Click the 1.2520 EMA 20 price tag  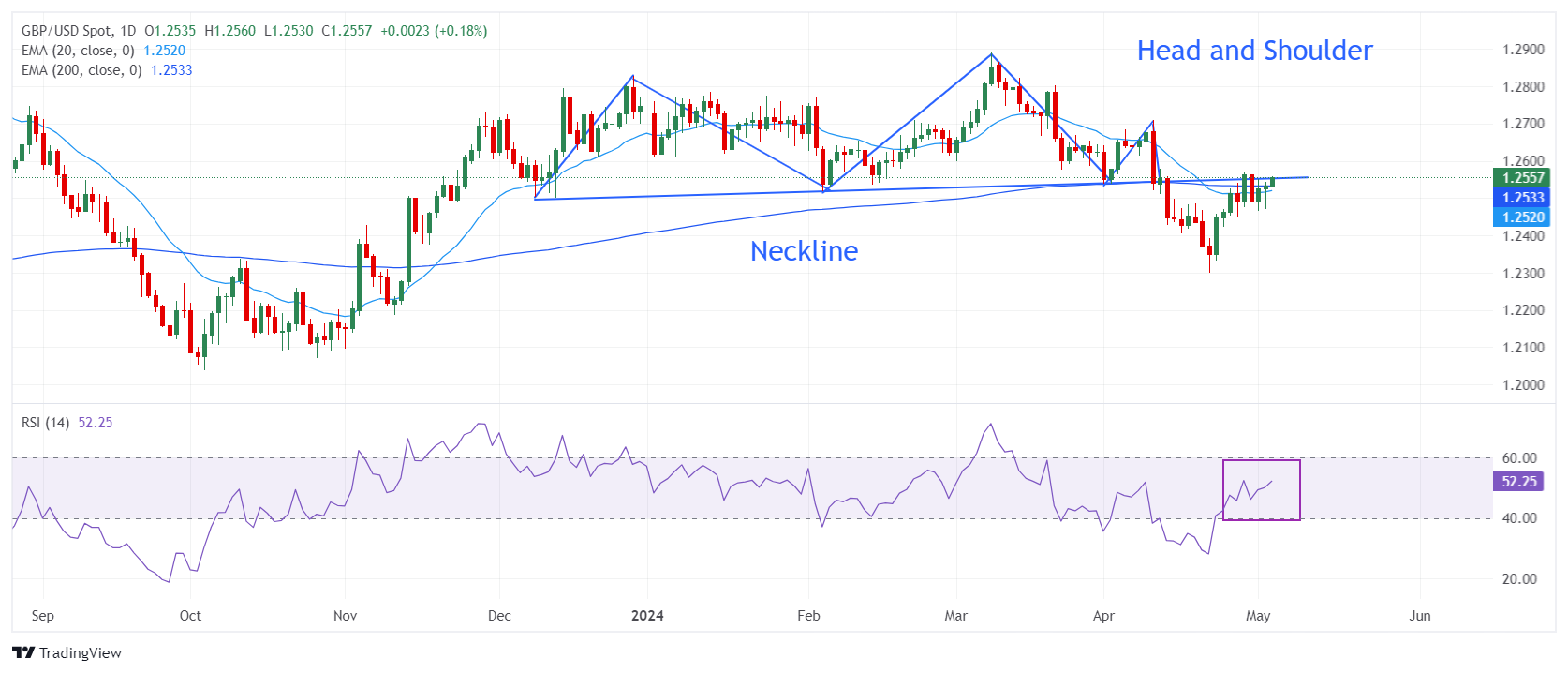point(1521,217)
